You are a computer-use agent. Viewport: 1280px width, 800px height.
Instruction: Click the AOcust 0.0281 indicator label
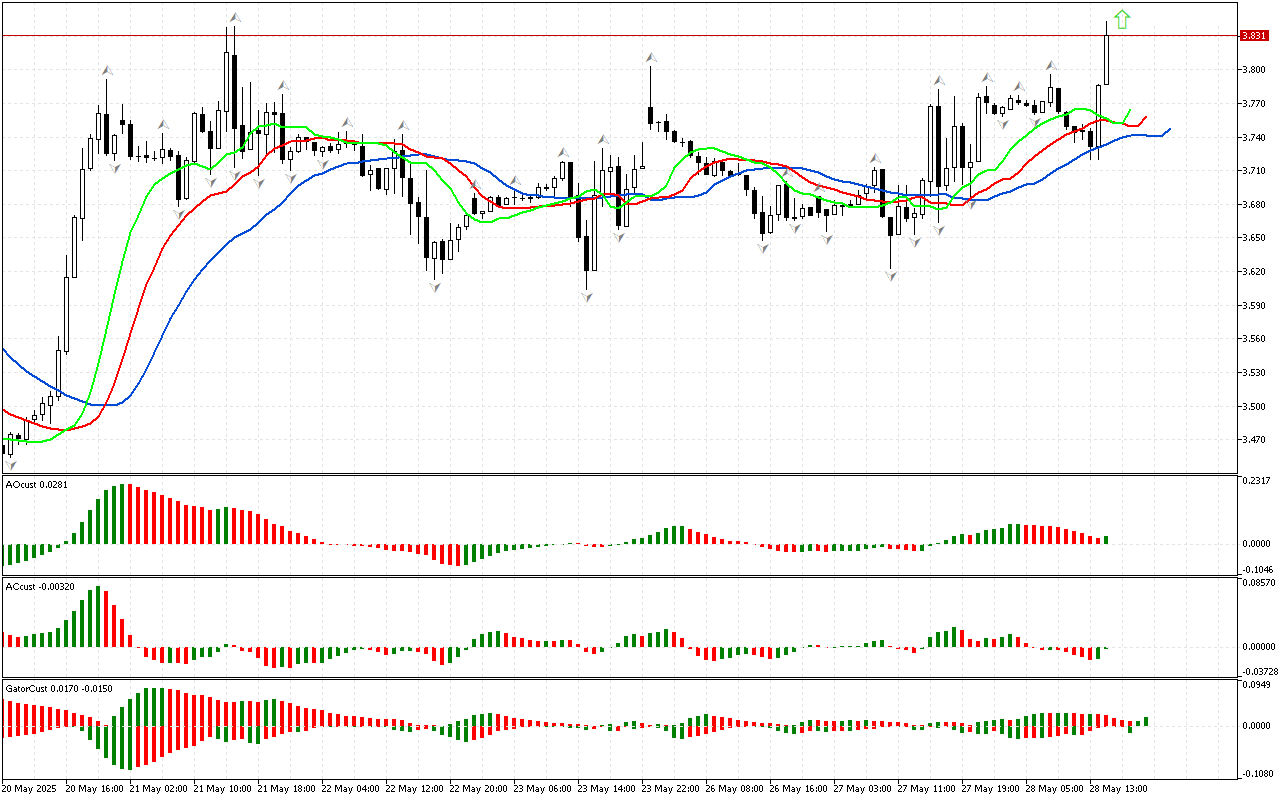[x=36, y=485]
